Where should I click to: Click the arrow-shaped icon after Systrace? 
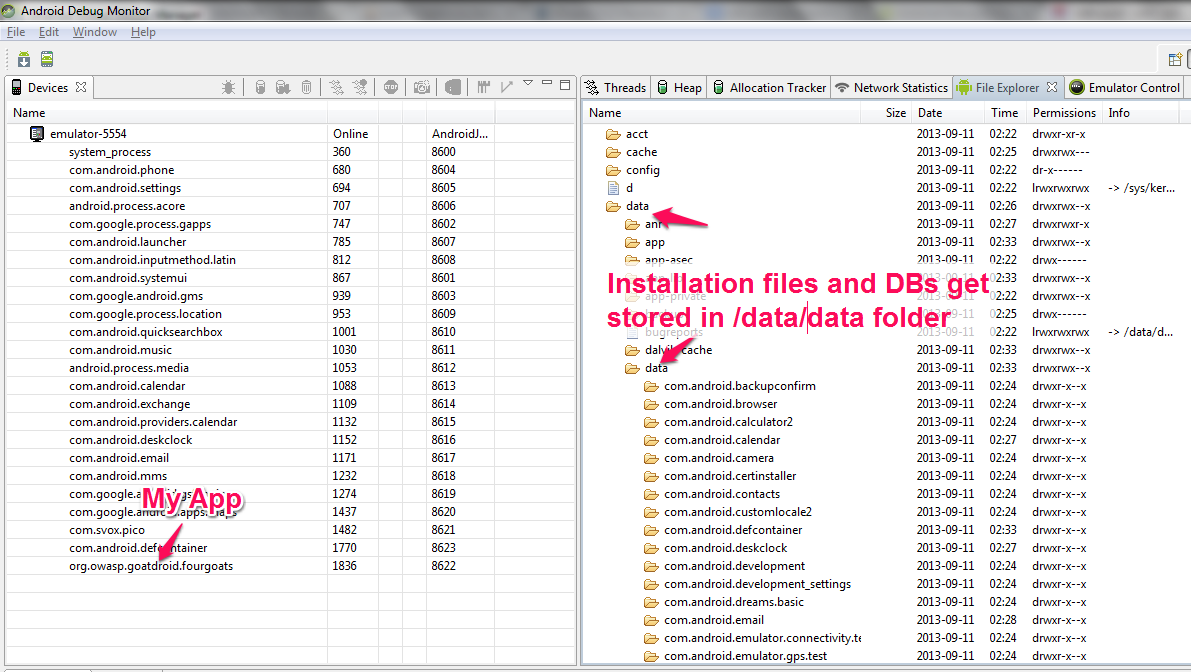(507, 87)
